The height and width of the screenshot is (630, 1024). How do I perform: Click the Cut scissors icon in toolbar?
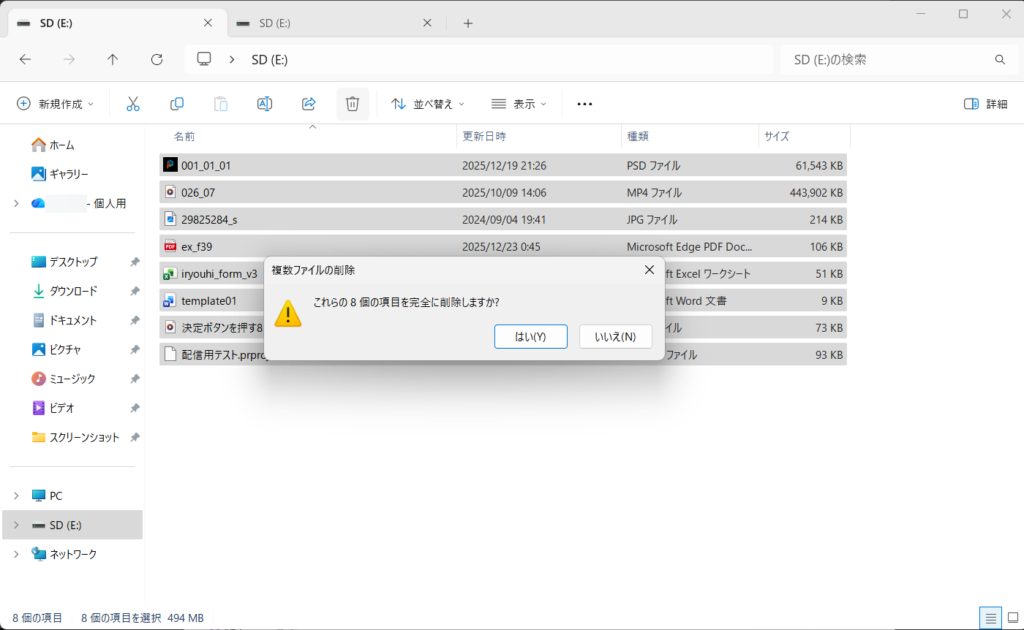(x=133, y=104)
